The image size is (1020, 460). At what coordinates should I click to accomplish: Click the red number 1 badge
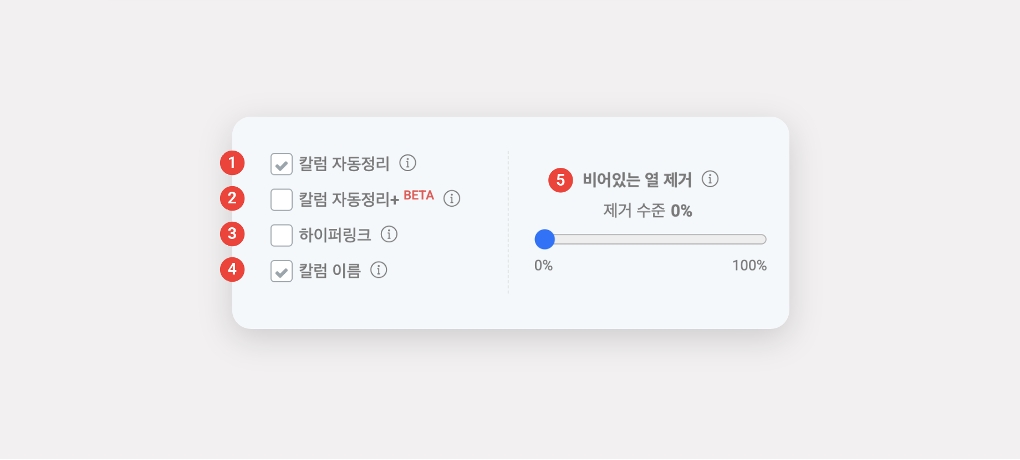click(x=232, y=163)
